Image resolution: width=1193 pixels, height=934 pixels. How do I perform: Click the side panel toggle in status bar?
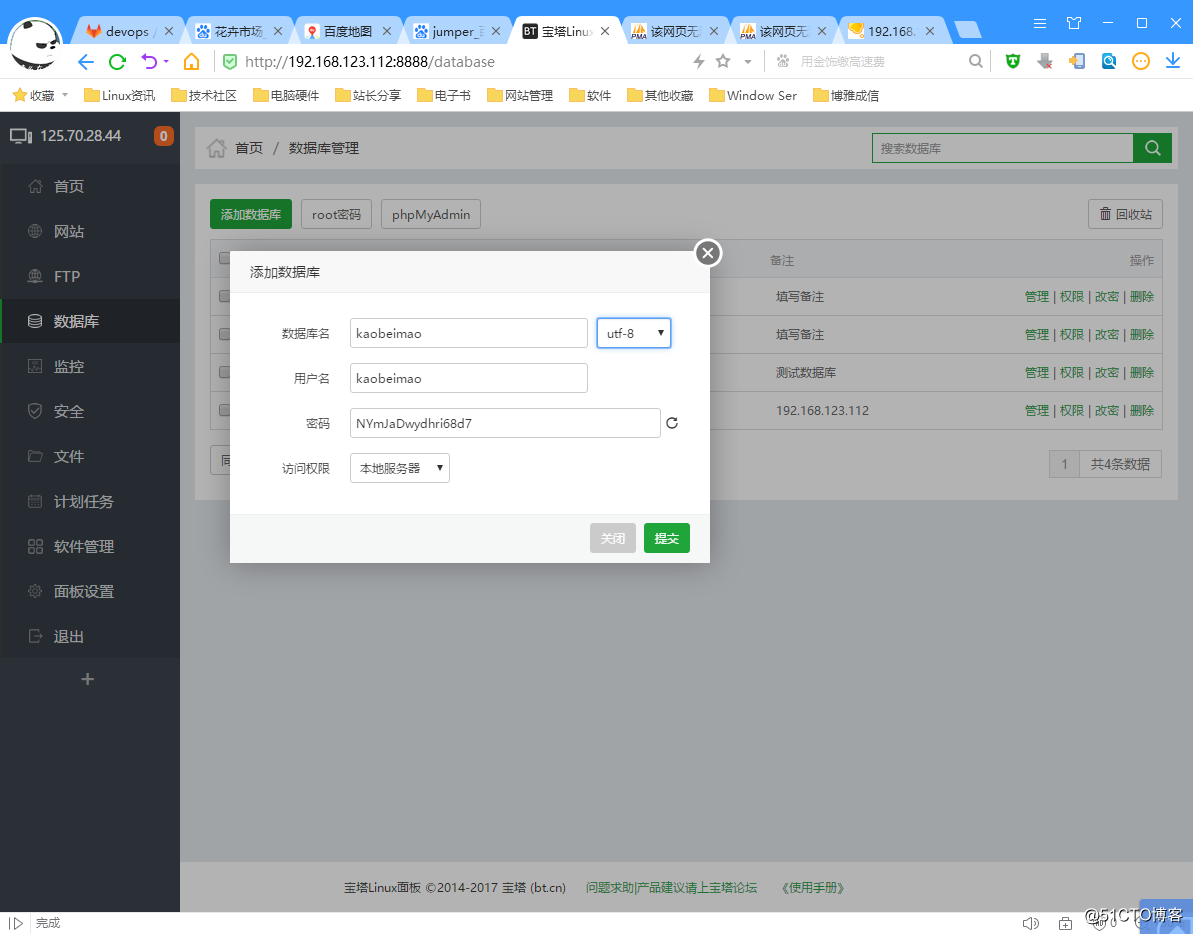tap(15, 923)
